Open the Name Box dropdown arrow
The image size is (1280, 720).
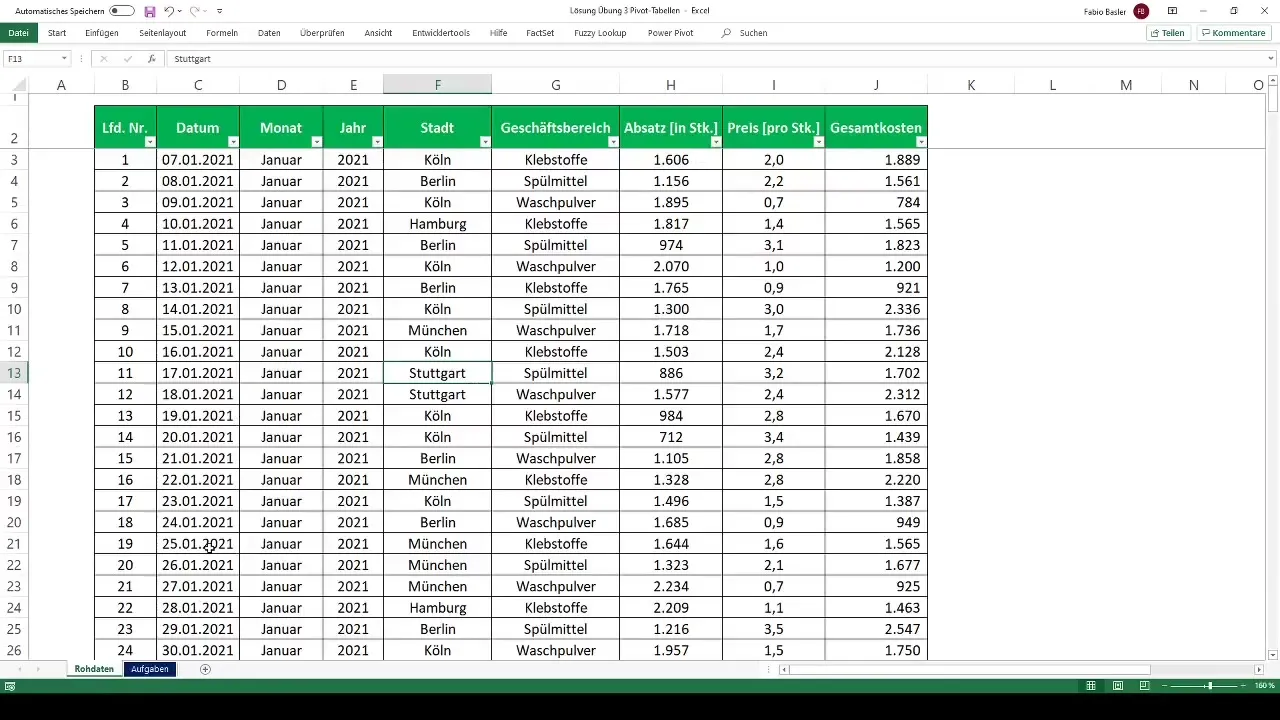65,59
